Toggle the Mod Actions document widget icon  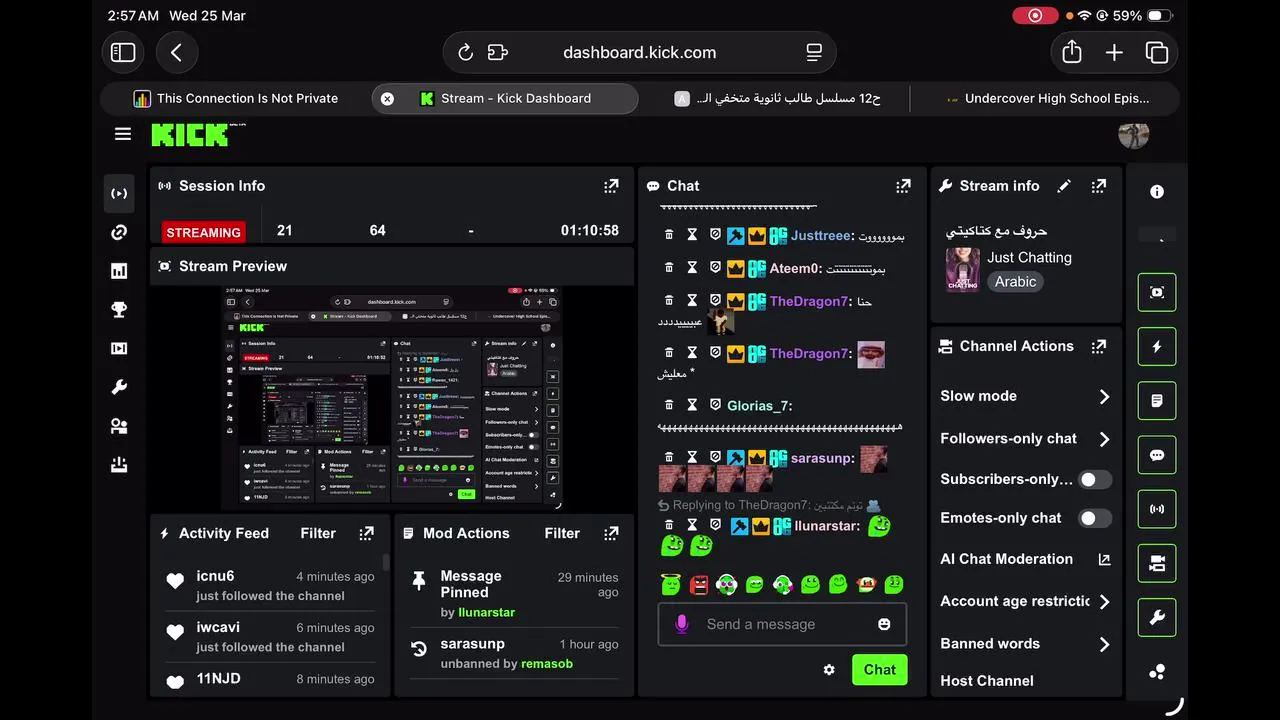pos(1157,401)
